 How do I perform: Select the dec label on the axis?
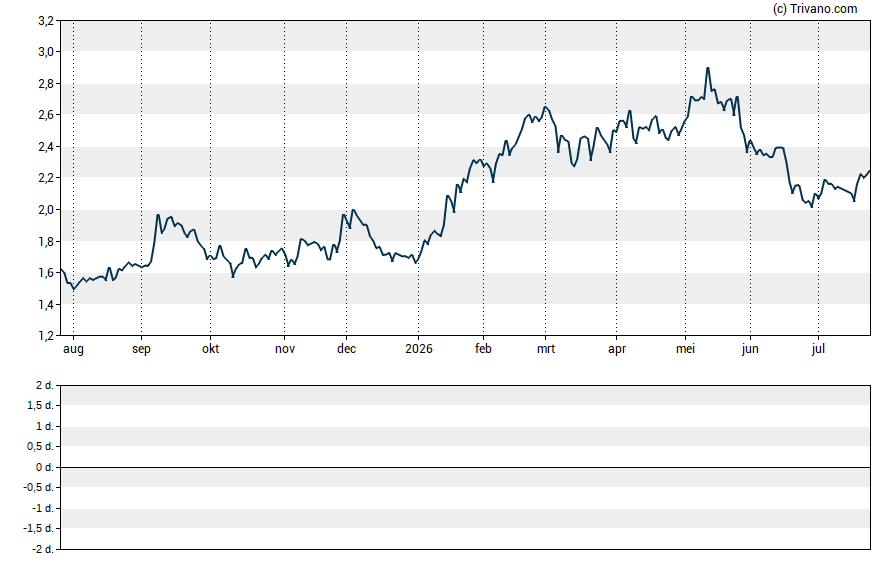(347, 349)
